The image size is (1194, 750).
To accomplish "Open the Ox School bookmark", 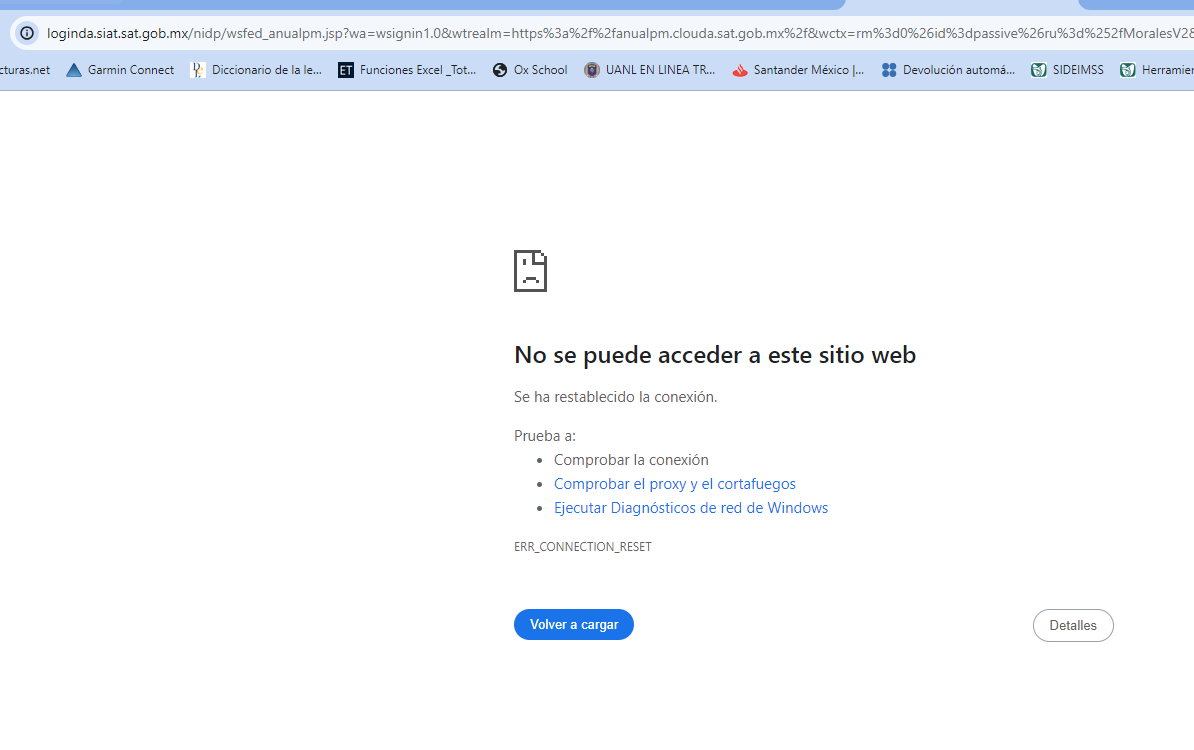I will (530, 70).
